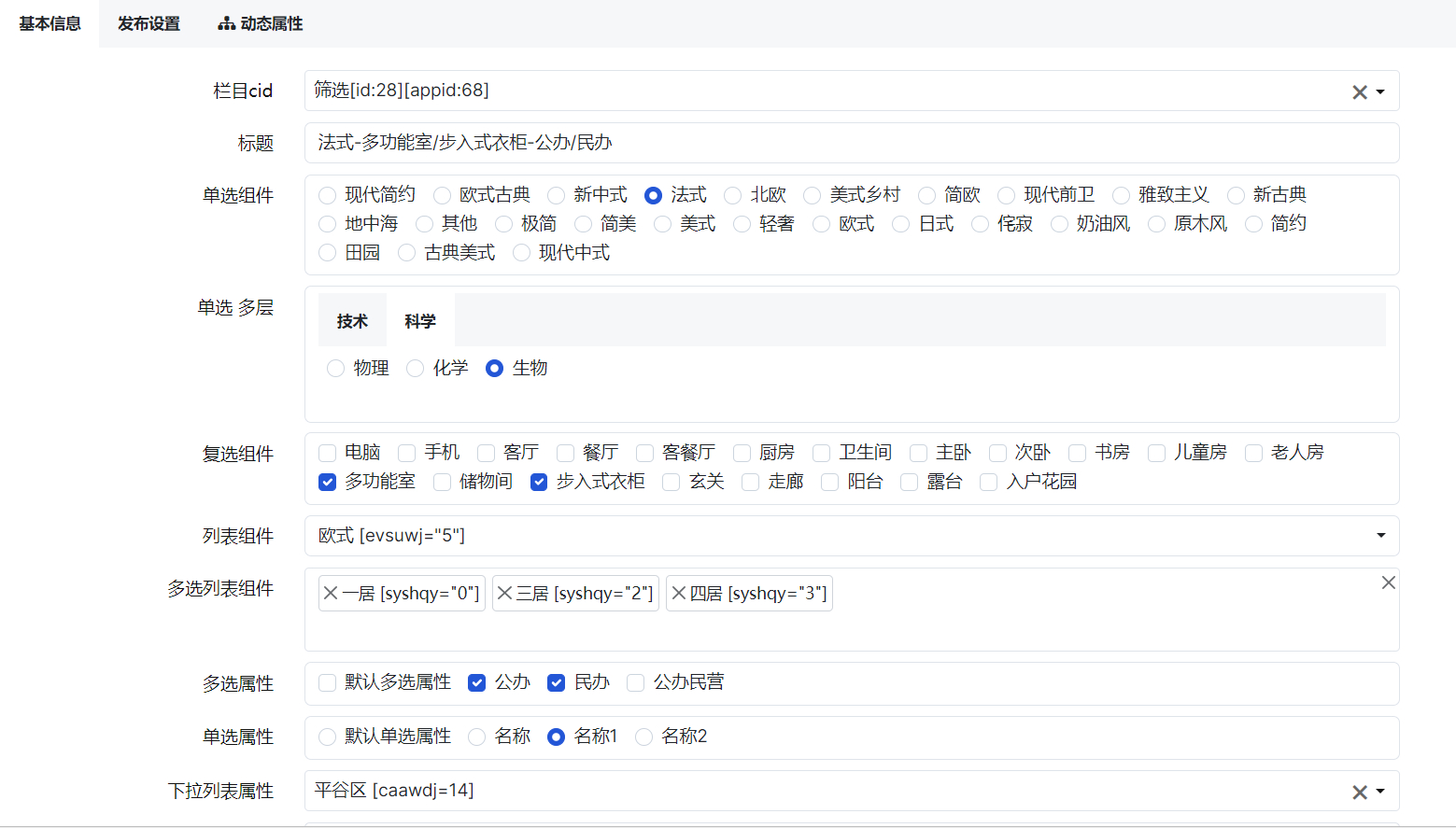Remove the 四居 tag from multi-select list
1456x828 pixels.
[679, 594]
